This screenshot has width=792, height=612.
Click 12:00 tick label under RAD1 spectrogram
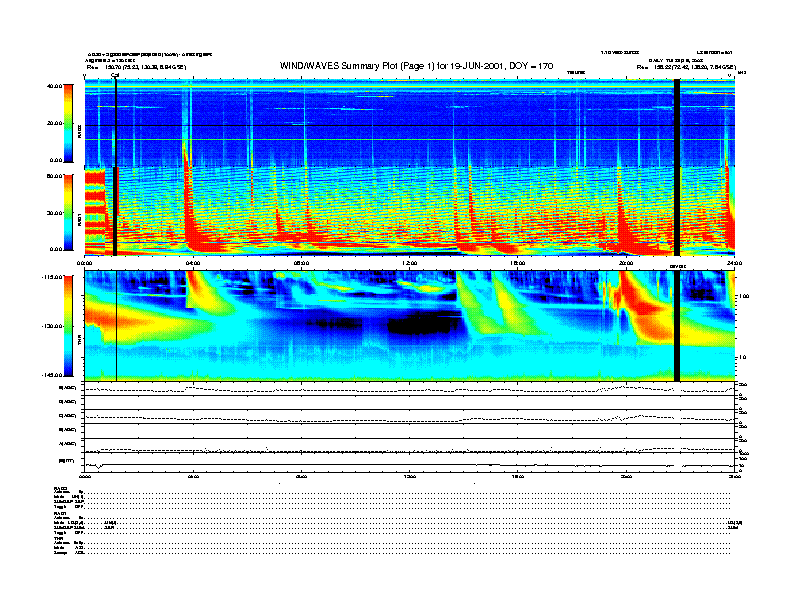tap(410, 263)
